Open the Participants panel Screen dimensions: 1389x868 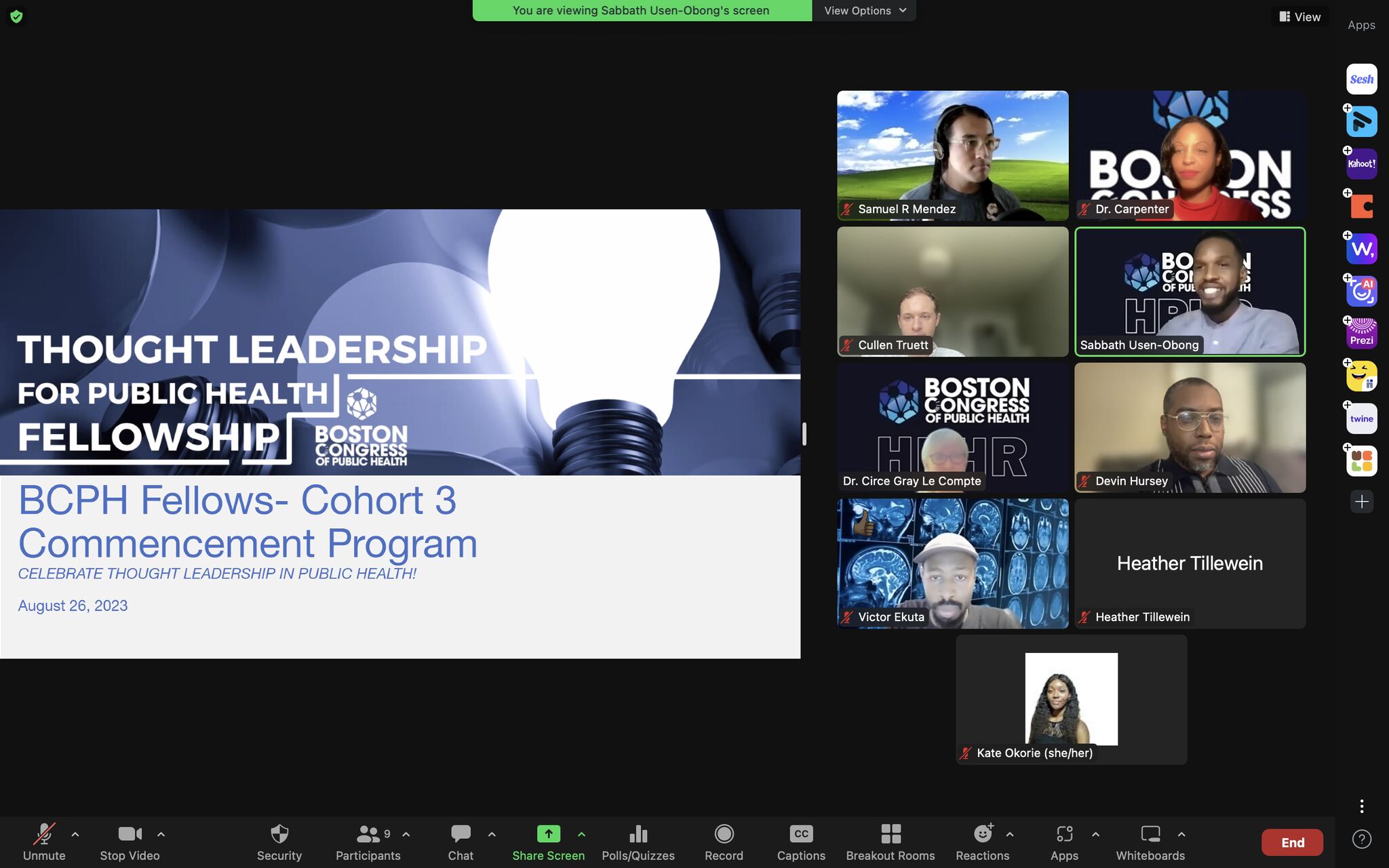coord(368,842)
